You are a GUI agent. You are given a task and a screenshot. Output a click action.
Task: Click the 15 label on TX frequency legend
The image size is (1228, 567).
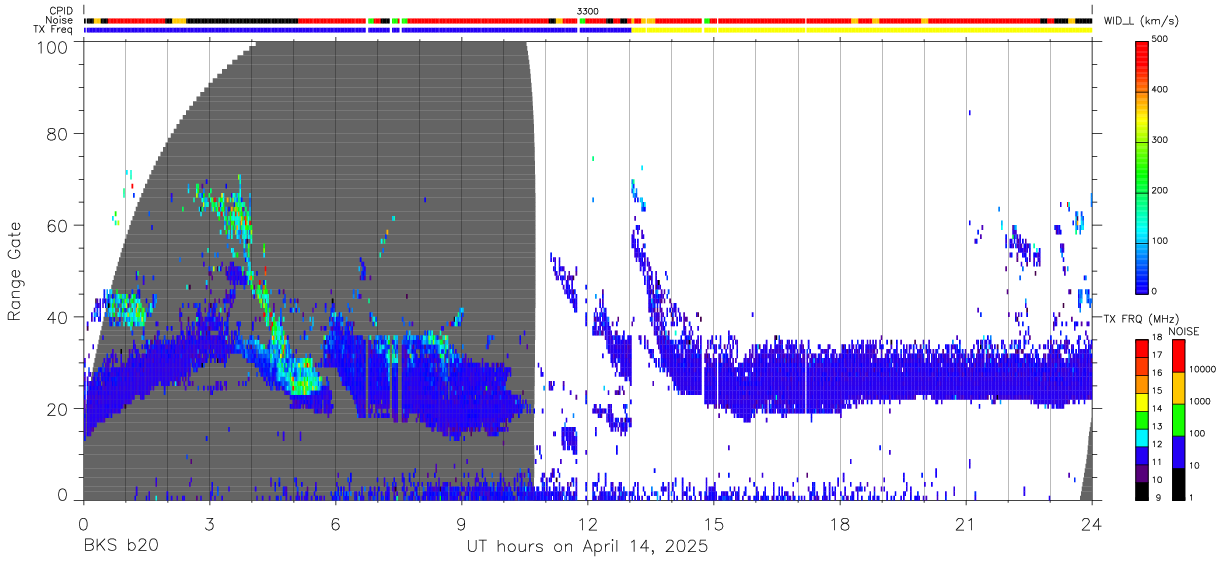coord(1159,392)
